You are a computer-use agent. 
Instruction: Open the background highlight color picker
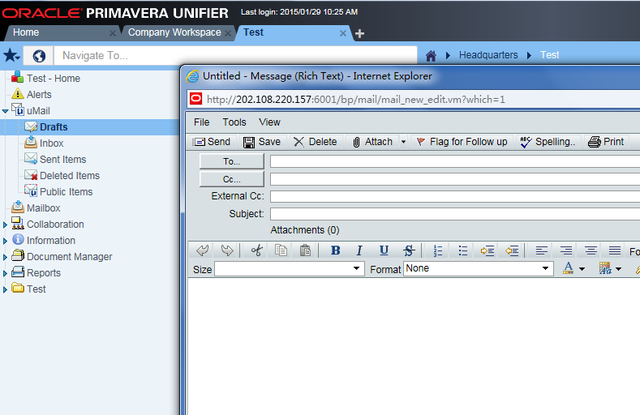605,268
